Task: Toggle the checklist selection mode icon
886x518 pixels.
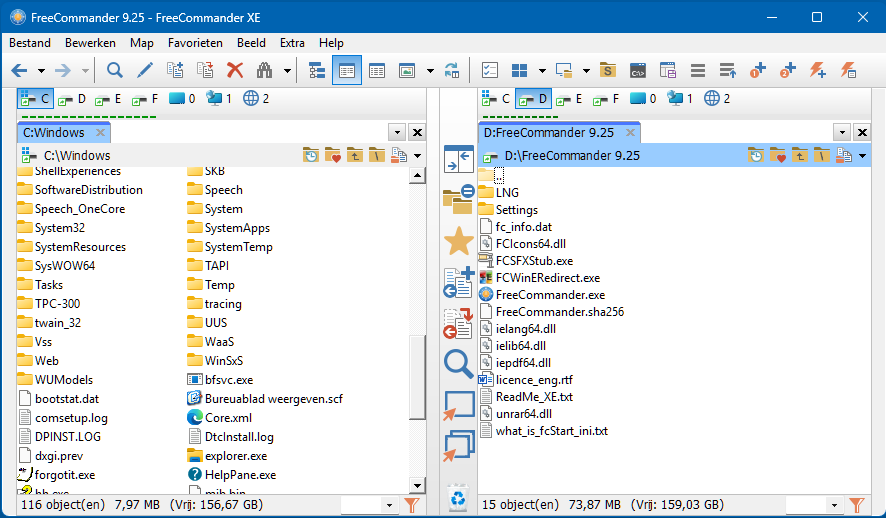Action: (x=489, y=71)
